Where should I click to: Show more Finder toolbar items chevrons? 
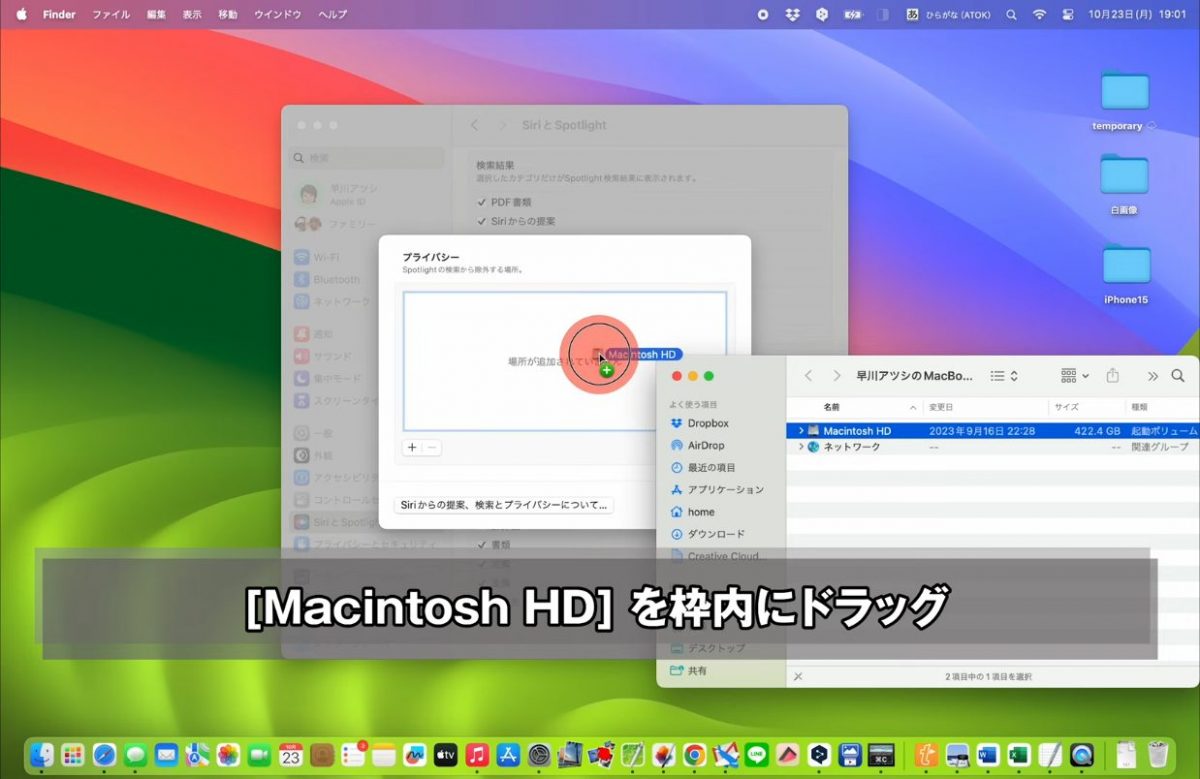coord(1152,376)
